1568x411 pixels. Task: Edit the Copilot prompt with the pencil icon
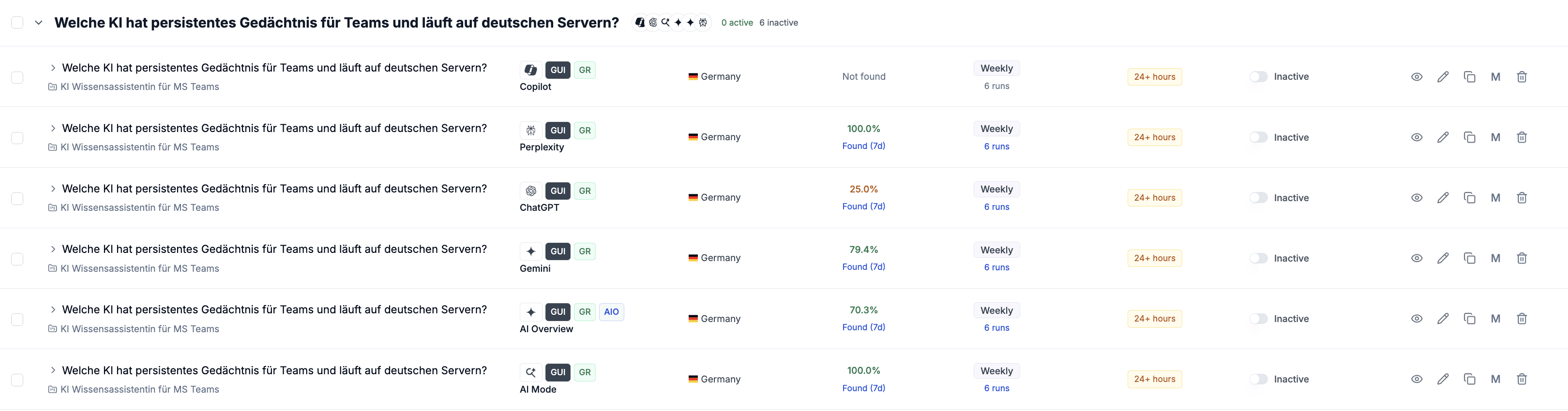tap(1443, 76)
